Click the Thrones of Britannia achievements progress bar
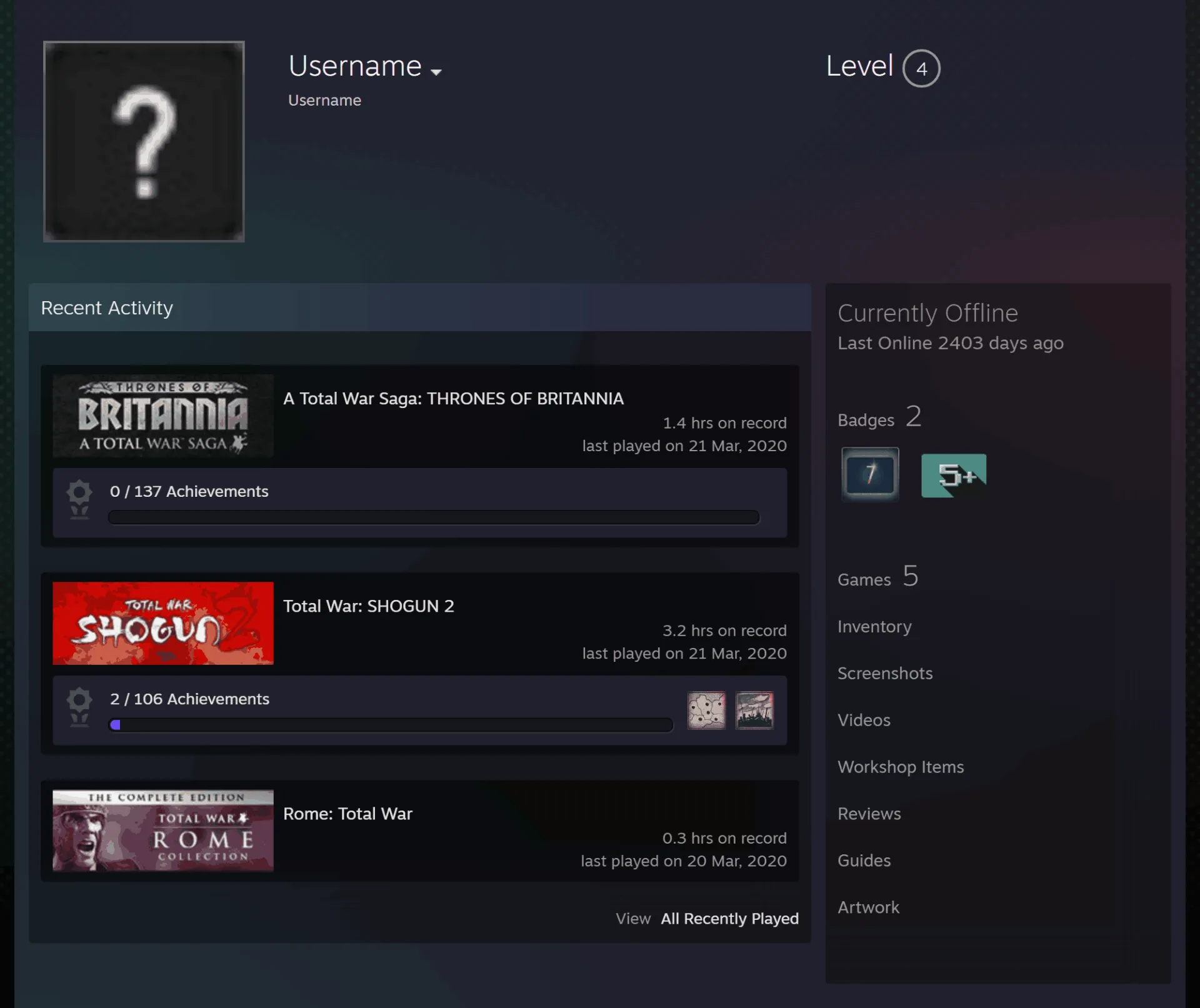Screen dimensions: 1200x1008 pyautogui.click(x=434, y=517)
